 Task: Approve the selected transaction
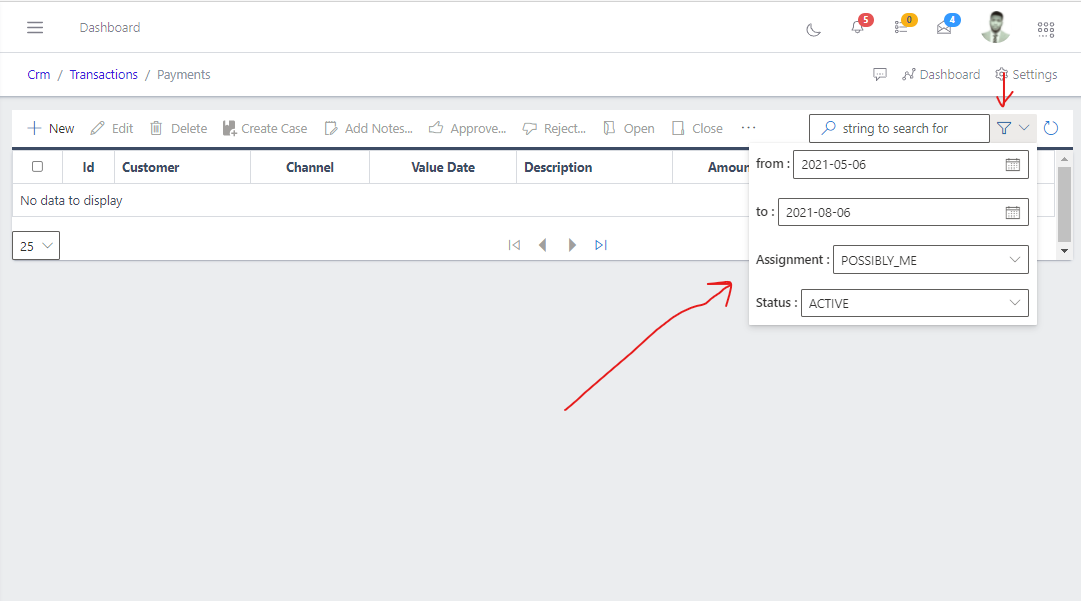pos(467,128)
